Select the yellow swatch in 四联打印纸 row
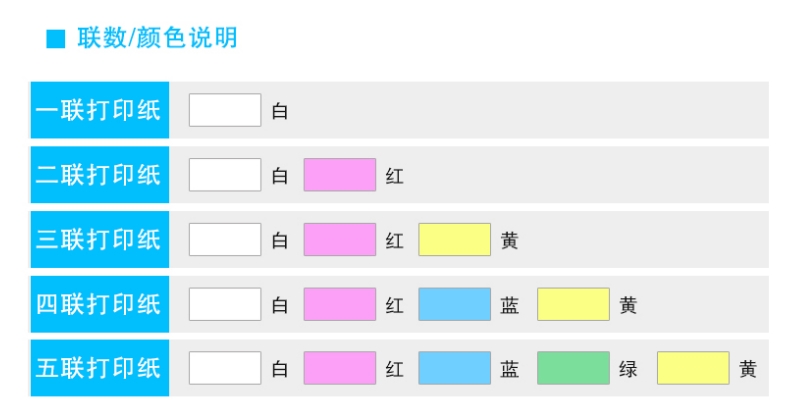The width and height of the screenshot is (793, 420). point(573,304)
